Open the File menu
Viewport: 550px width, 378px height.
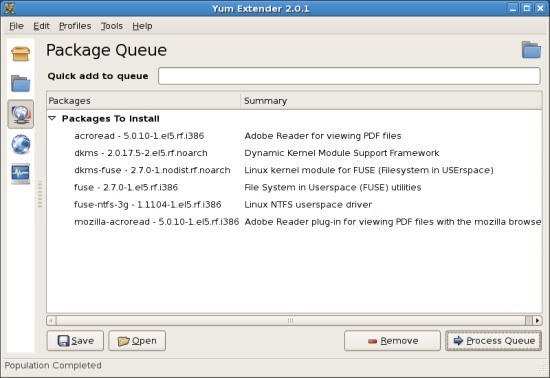click(x=16, y=26)
